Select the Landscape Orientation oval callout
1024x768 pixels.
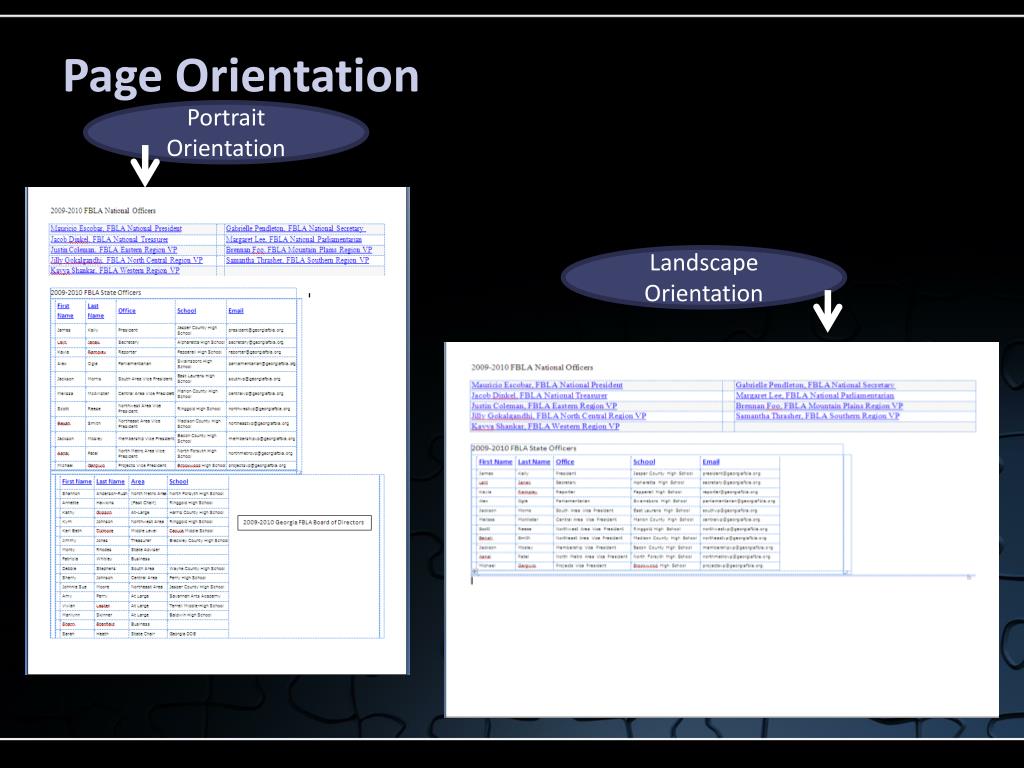click(x=703, y=278)
